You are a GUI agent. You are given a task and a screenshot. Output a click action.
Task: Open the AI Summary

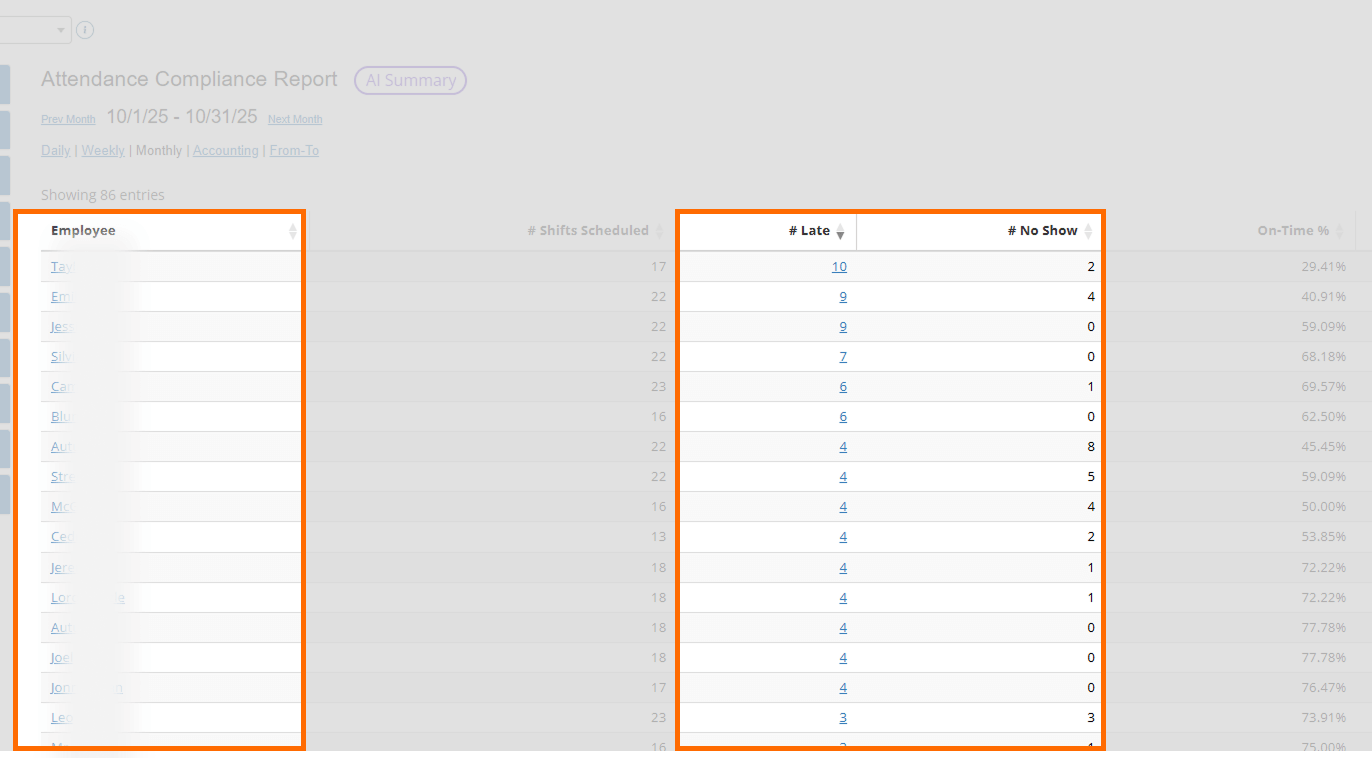coord(410,80)
